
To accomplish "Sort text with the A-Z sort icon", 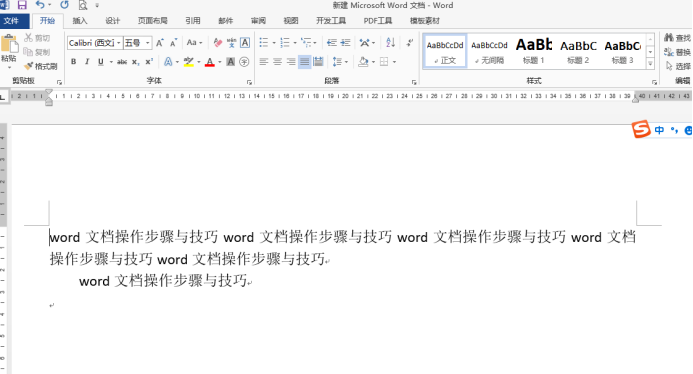I will point(390,43).
